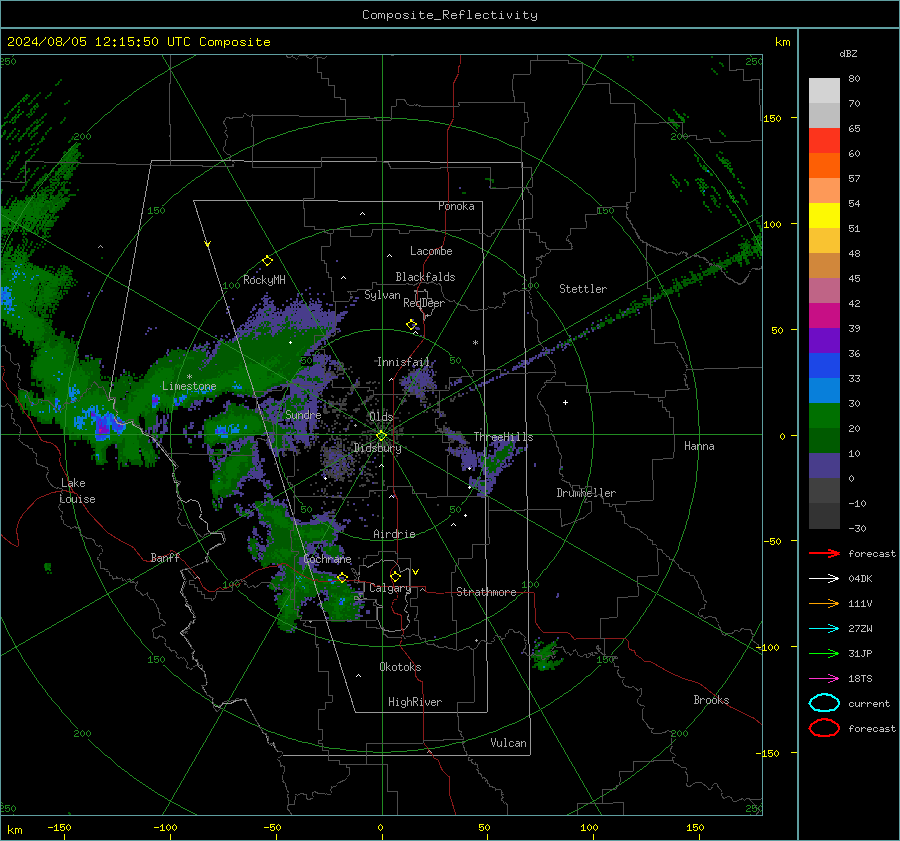Click the ThreeHills town label
900x841 pixels.
point(503,437)
